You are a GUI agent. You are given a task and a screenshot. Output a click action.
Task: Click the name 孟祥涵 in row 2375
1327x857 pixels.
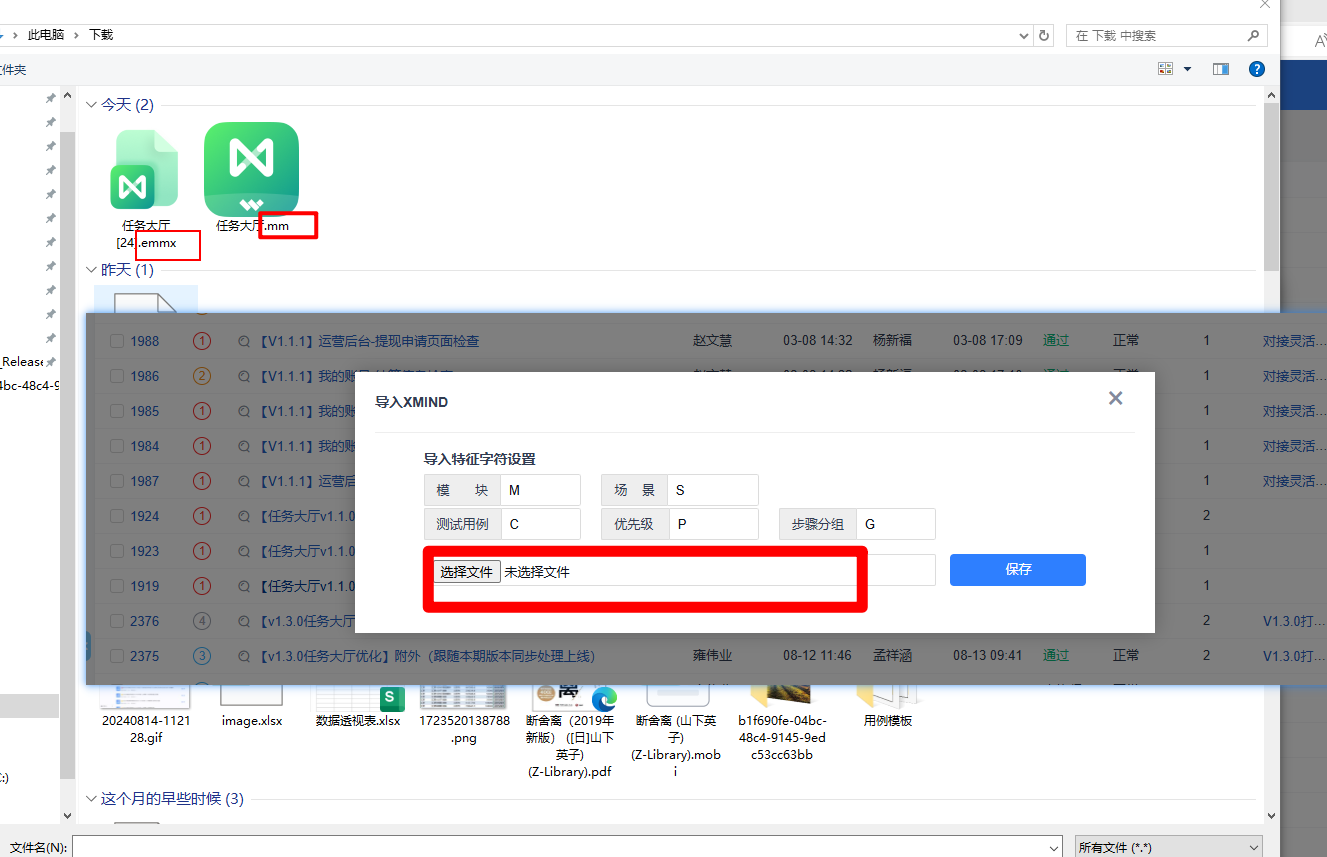[x=893, y=656]
